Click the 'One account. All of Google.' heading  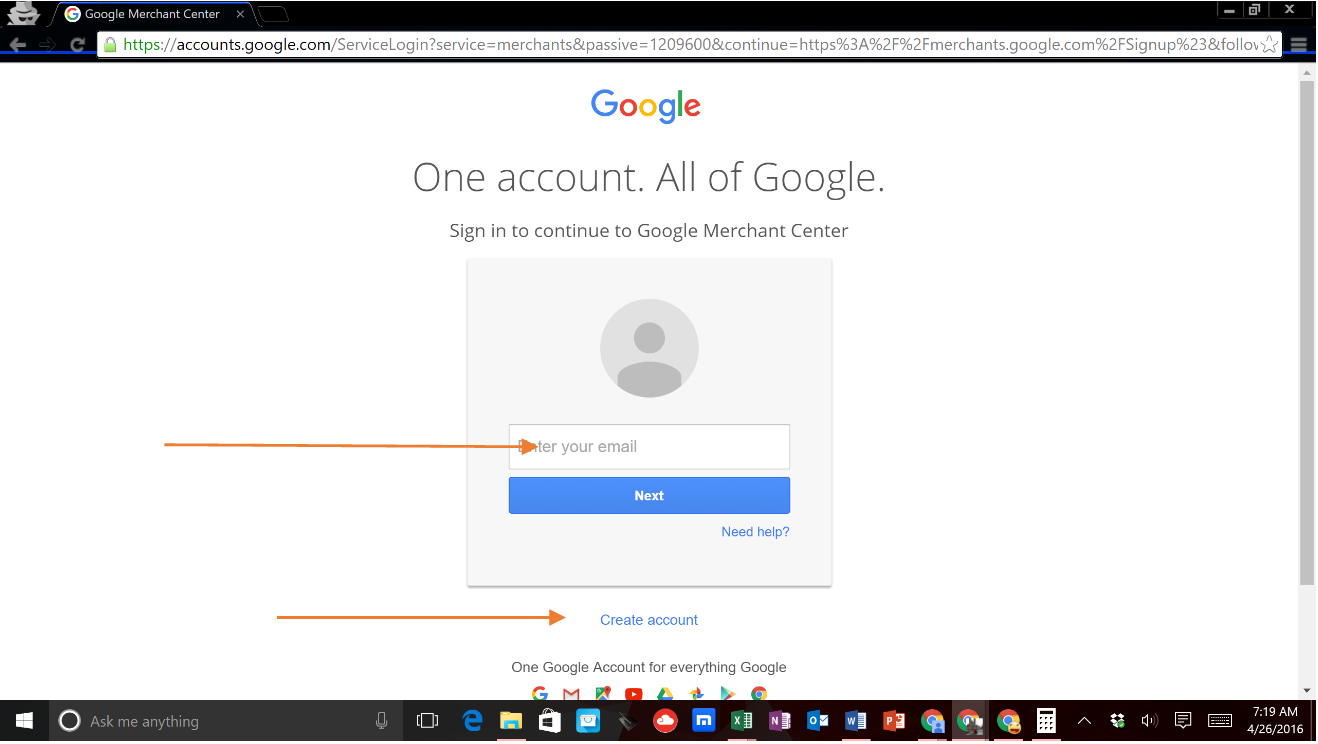649,178
